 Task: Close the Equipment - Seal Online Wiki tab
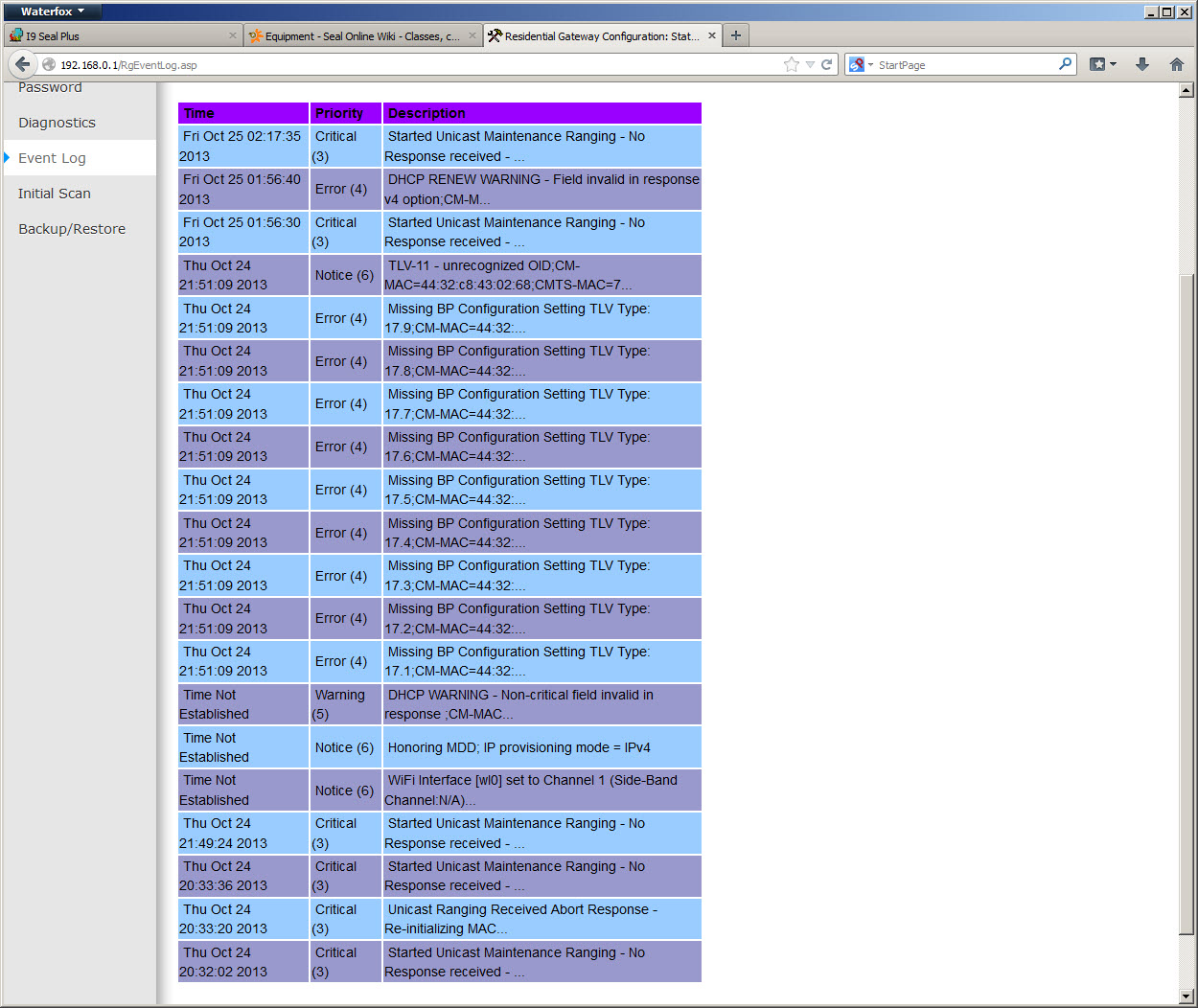tap(472, 35)
